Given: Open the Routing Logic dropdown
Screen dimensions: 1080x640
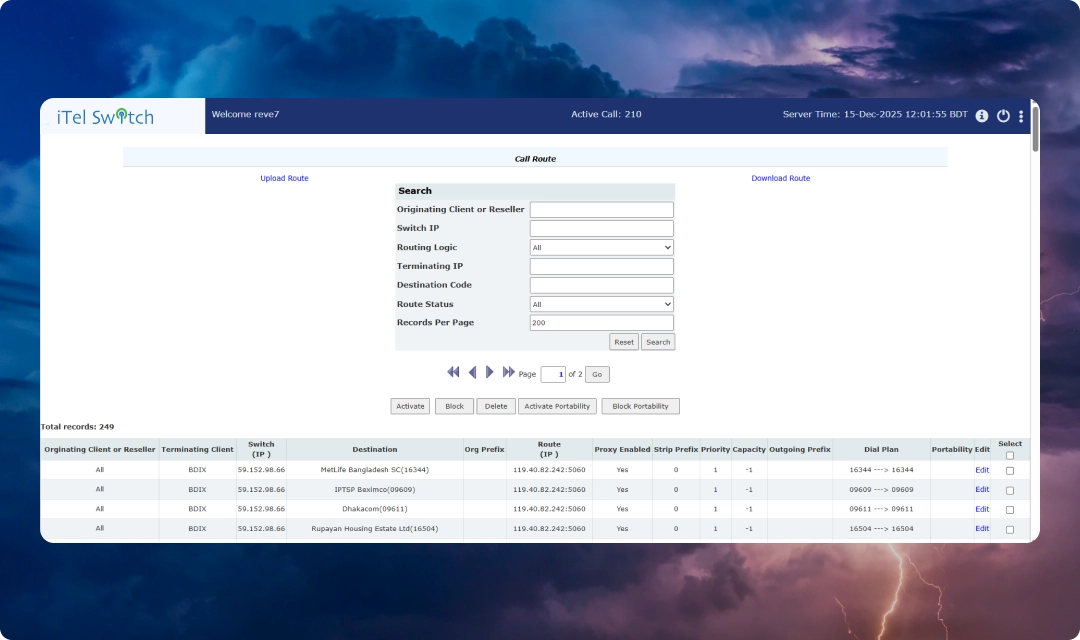Looking at the screenshot, I should 601,247.
